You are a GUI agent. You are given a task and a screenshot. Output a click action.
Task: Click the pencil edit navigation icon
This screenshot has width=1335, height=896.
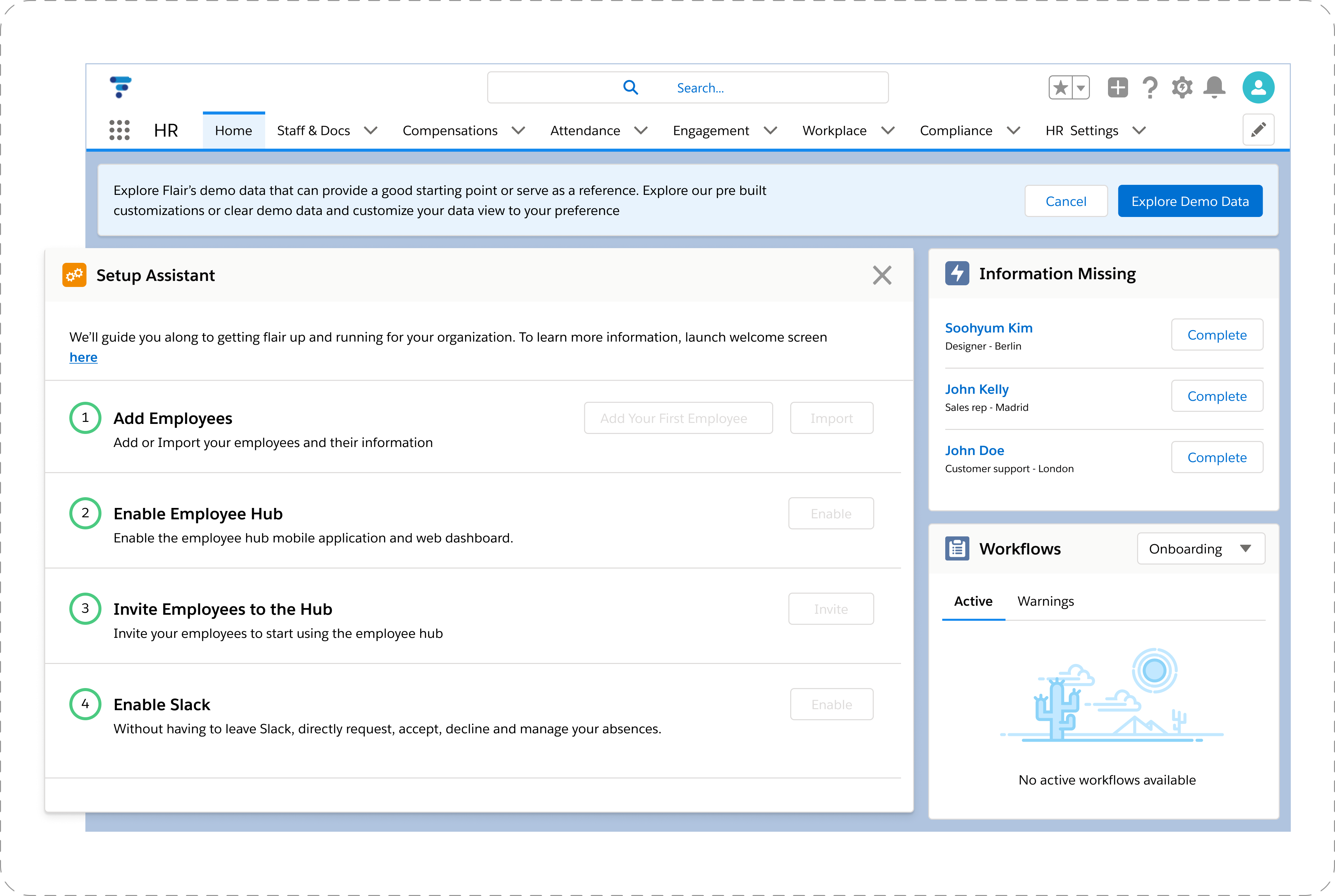click(1258, 130)
